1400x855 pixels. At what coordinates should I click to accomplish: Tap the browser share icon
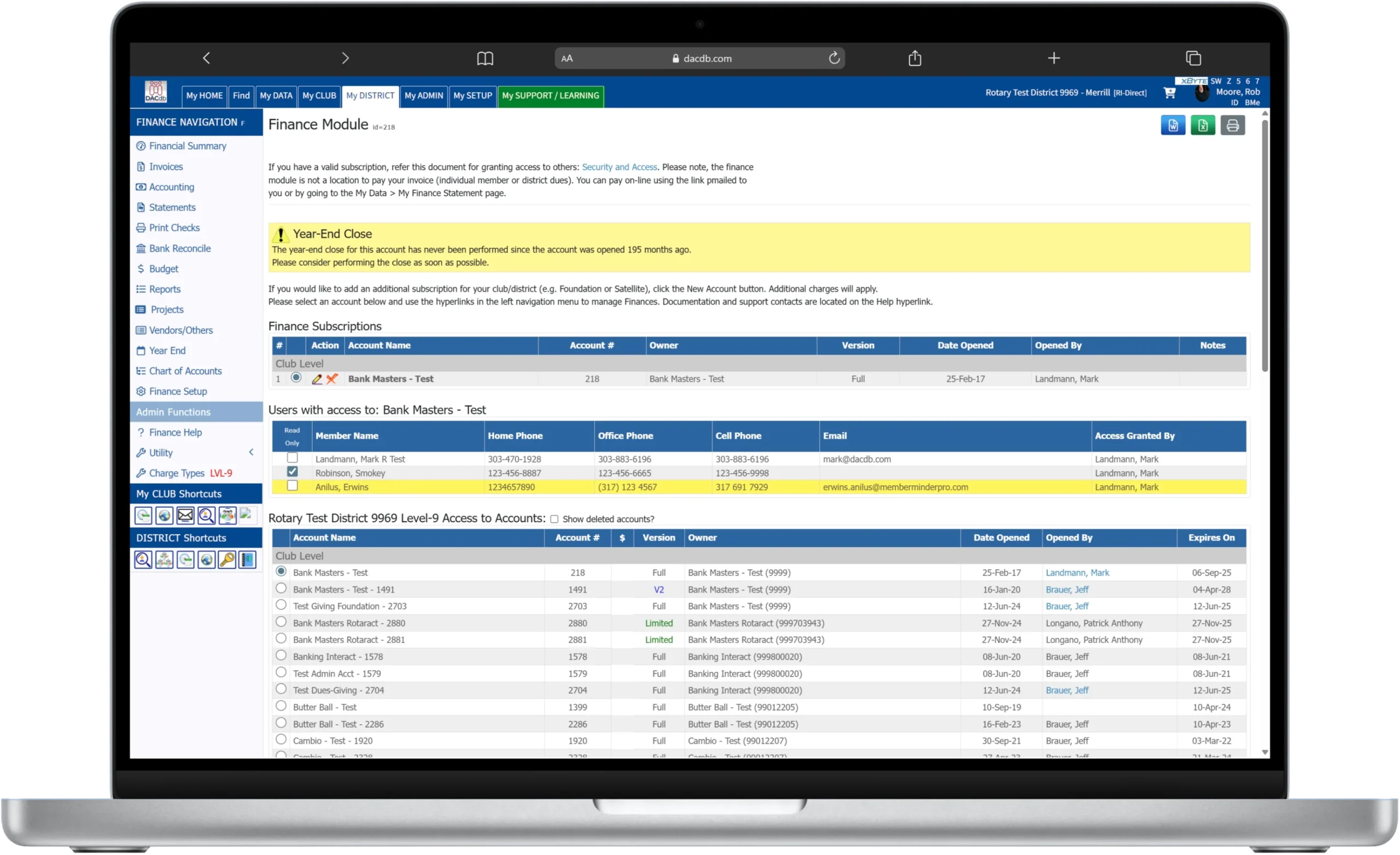tap(915, 58)
